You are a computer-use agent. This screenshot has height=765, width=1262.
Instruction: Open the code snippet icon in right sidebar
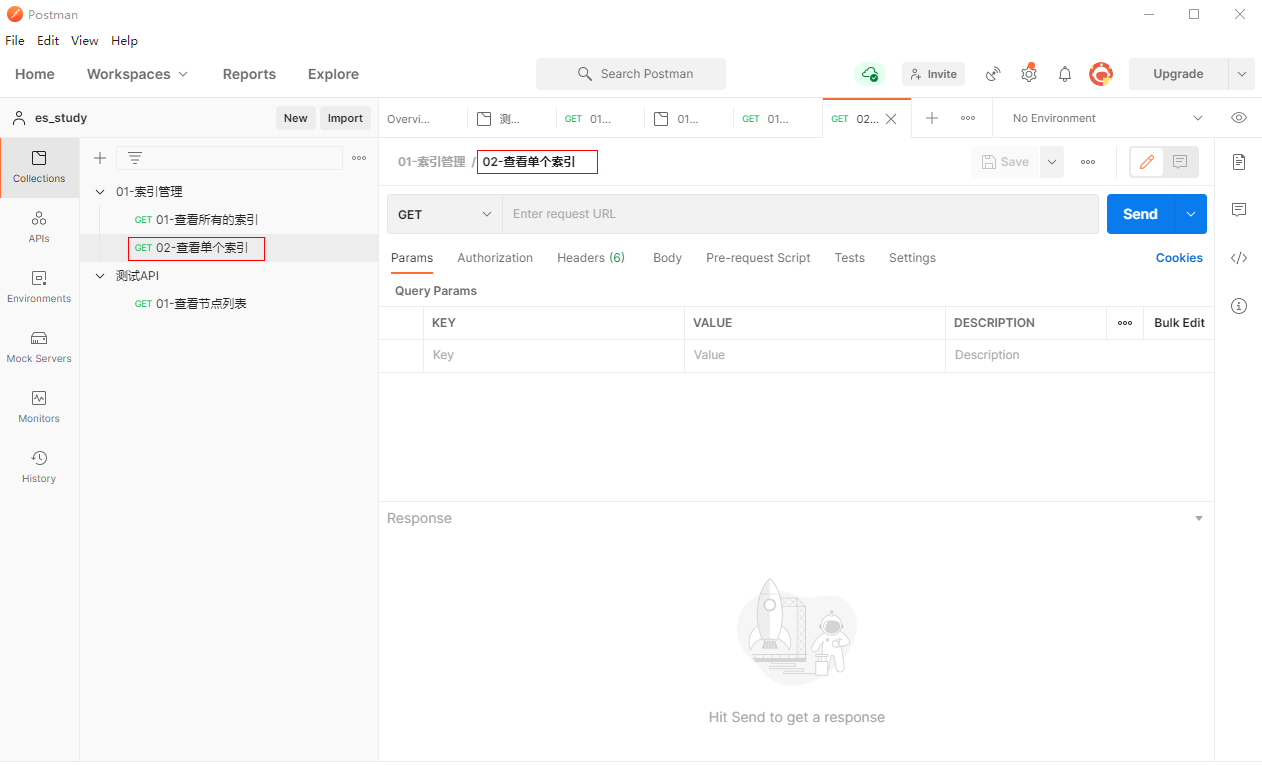point(1239,258)
